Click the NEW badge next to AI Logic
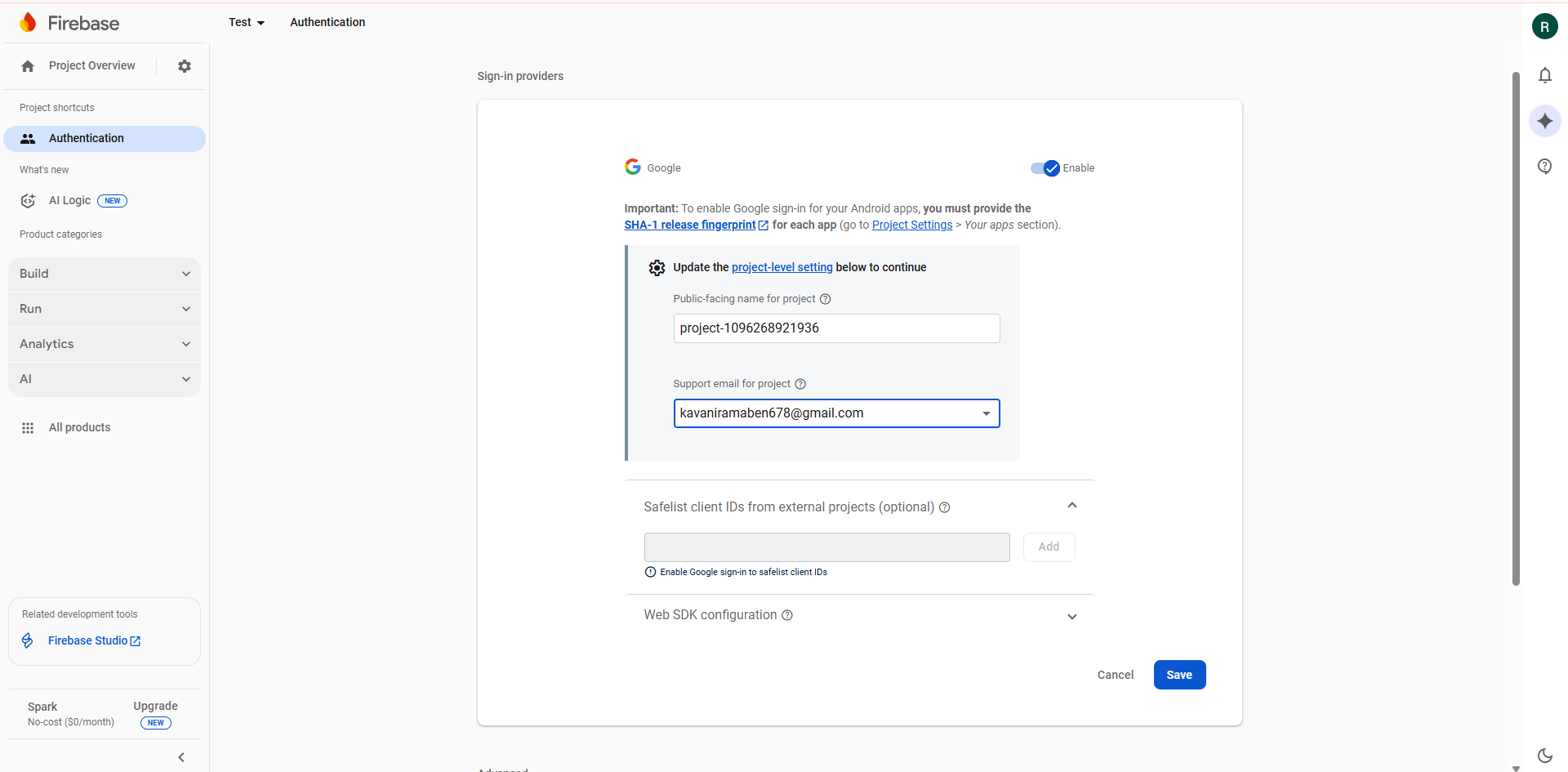 pyautogui.click(x=113, y=201)
